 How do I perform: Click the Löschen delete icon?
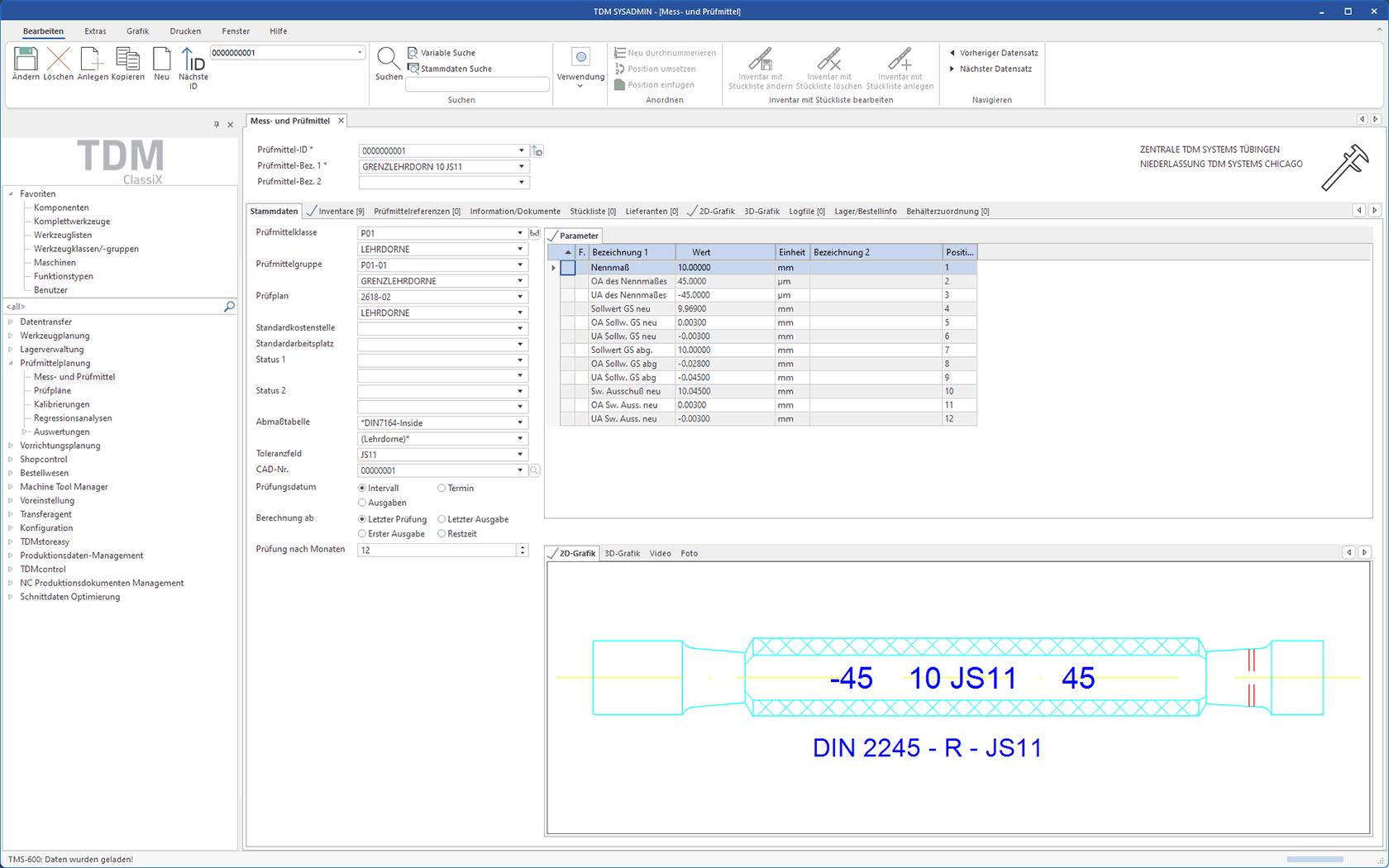tap(59, 59)
